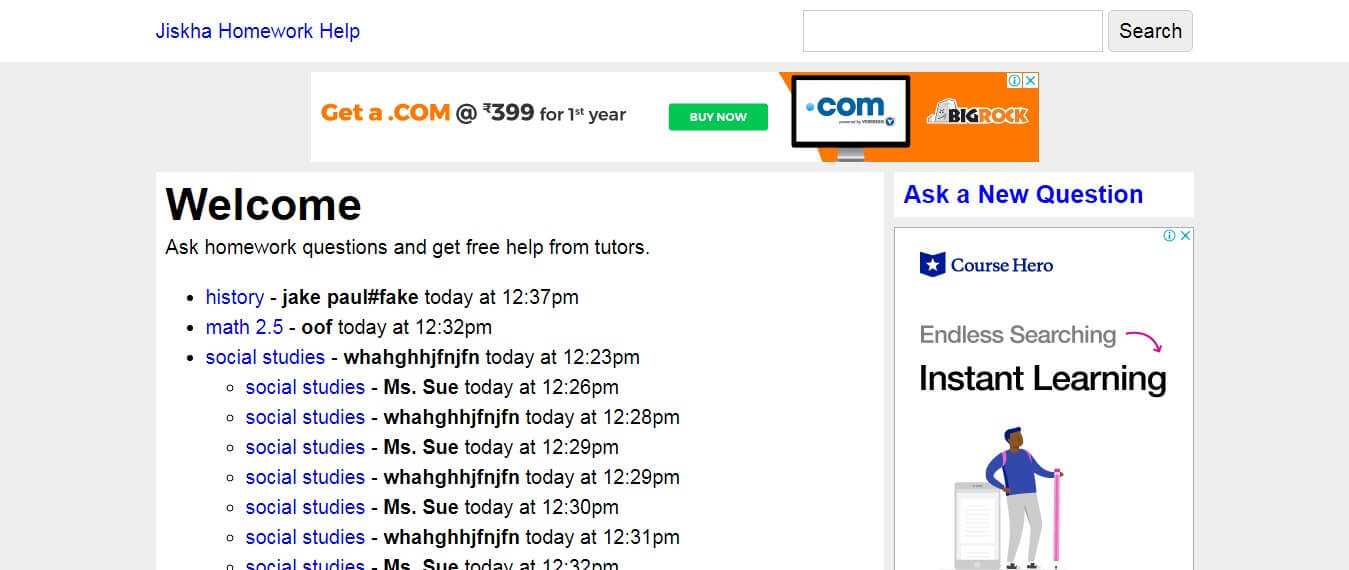Open social studies question posted at 12:23pm
The height and width of the screenshot is (570, 1349).
pos(265,357)
